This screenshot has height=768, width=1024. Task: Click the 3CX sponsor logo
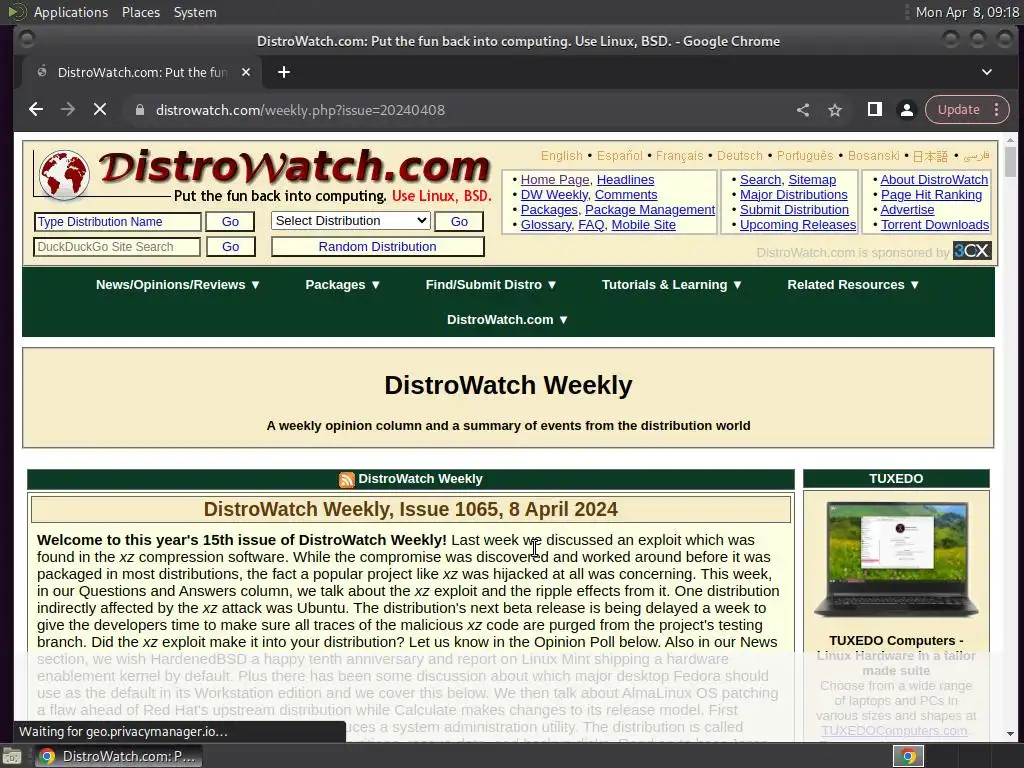[x=972, y=251]
